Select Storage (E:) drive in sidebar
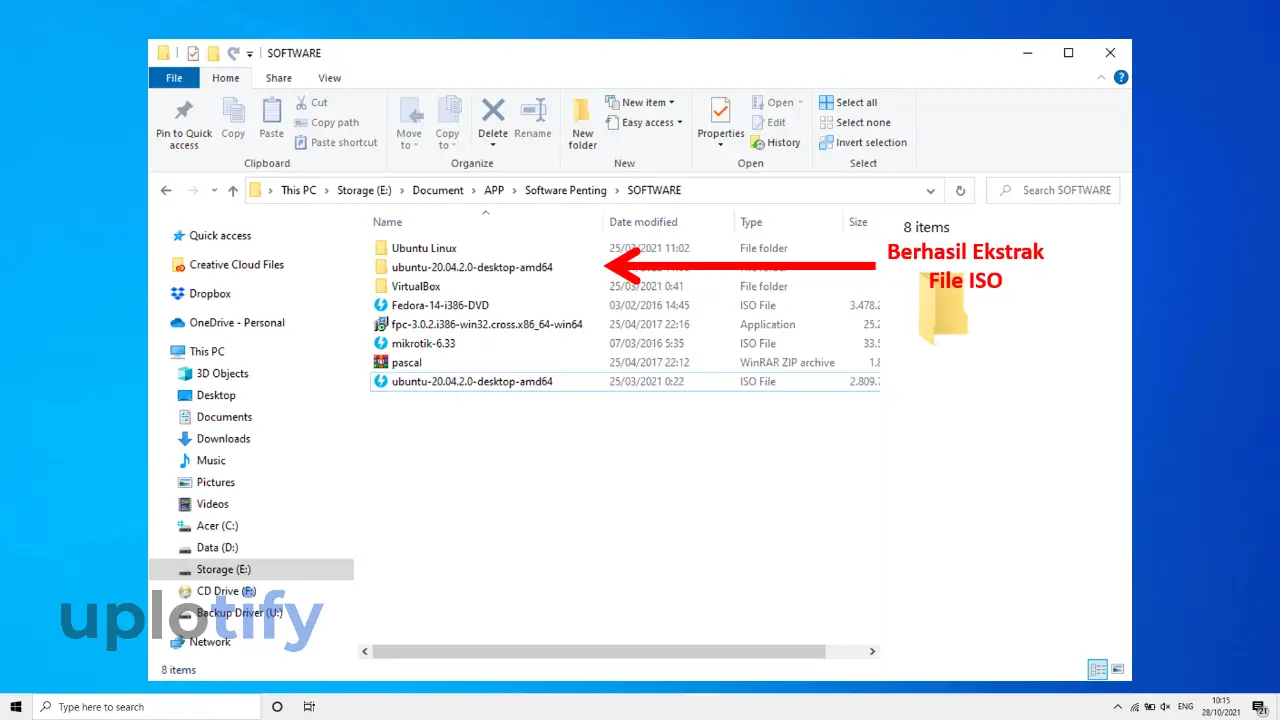This screenshot has width=1280, height=720. [x=251, y=570]
